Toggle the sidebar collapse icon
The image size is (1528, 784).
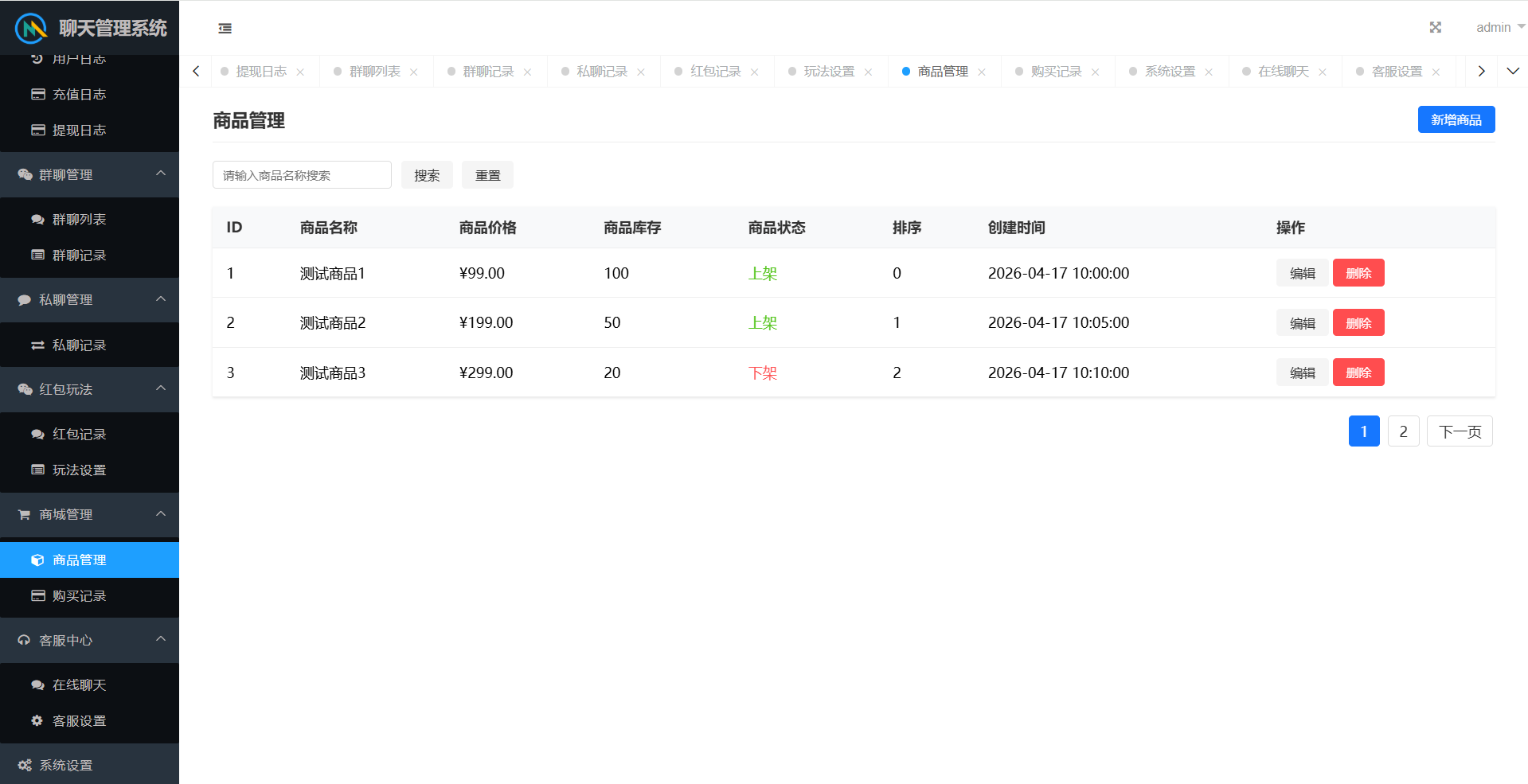pos(225,29)
